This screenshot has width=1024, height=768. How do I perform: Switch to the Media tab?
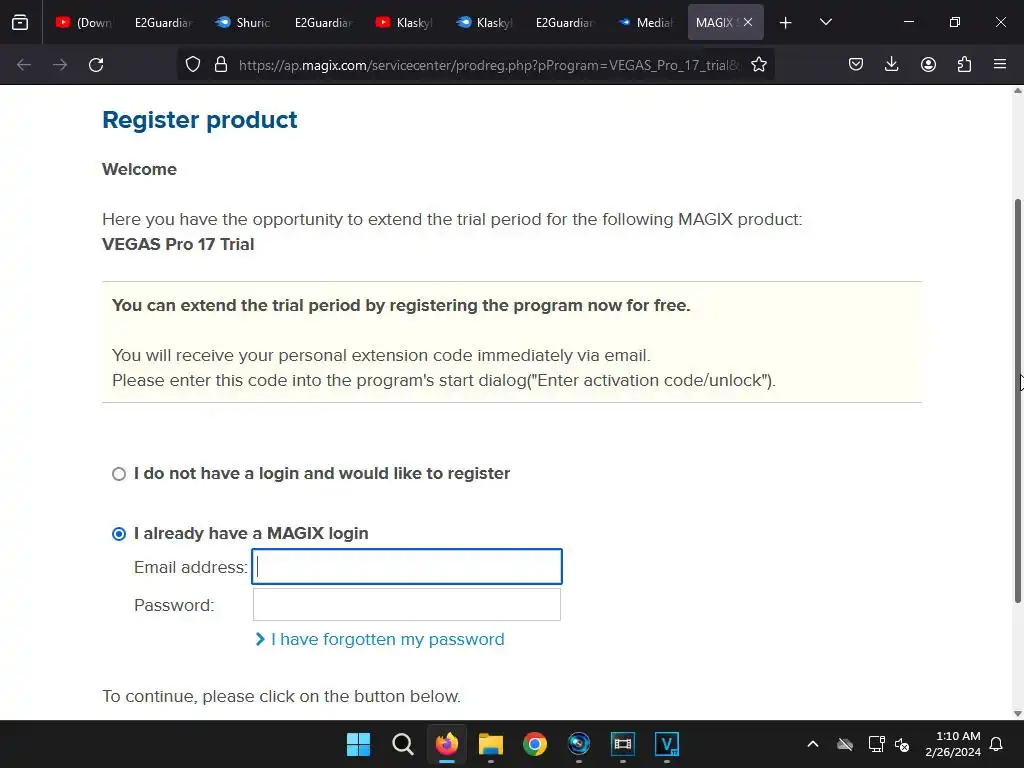[645, 22]
